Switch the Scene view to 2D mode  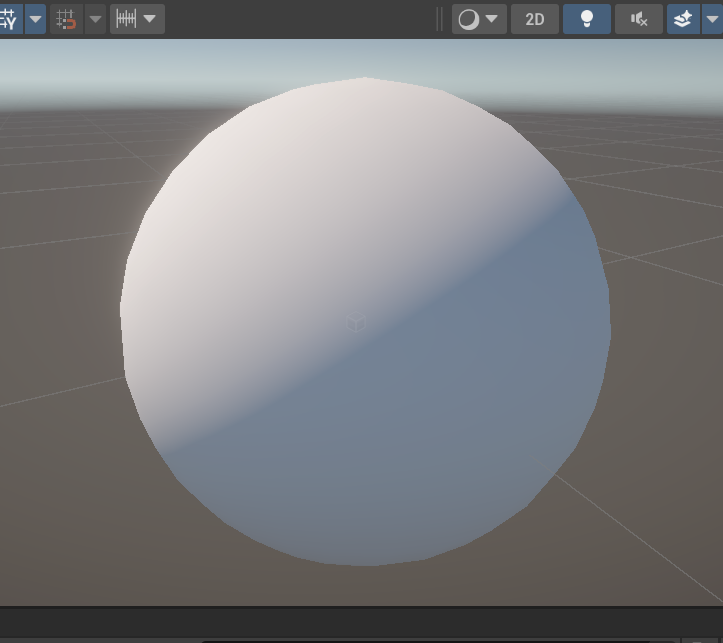click(535, 19)
